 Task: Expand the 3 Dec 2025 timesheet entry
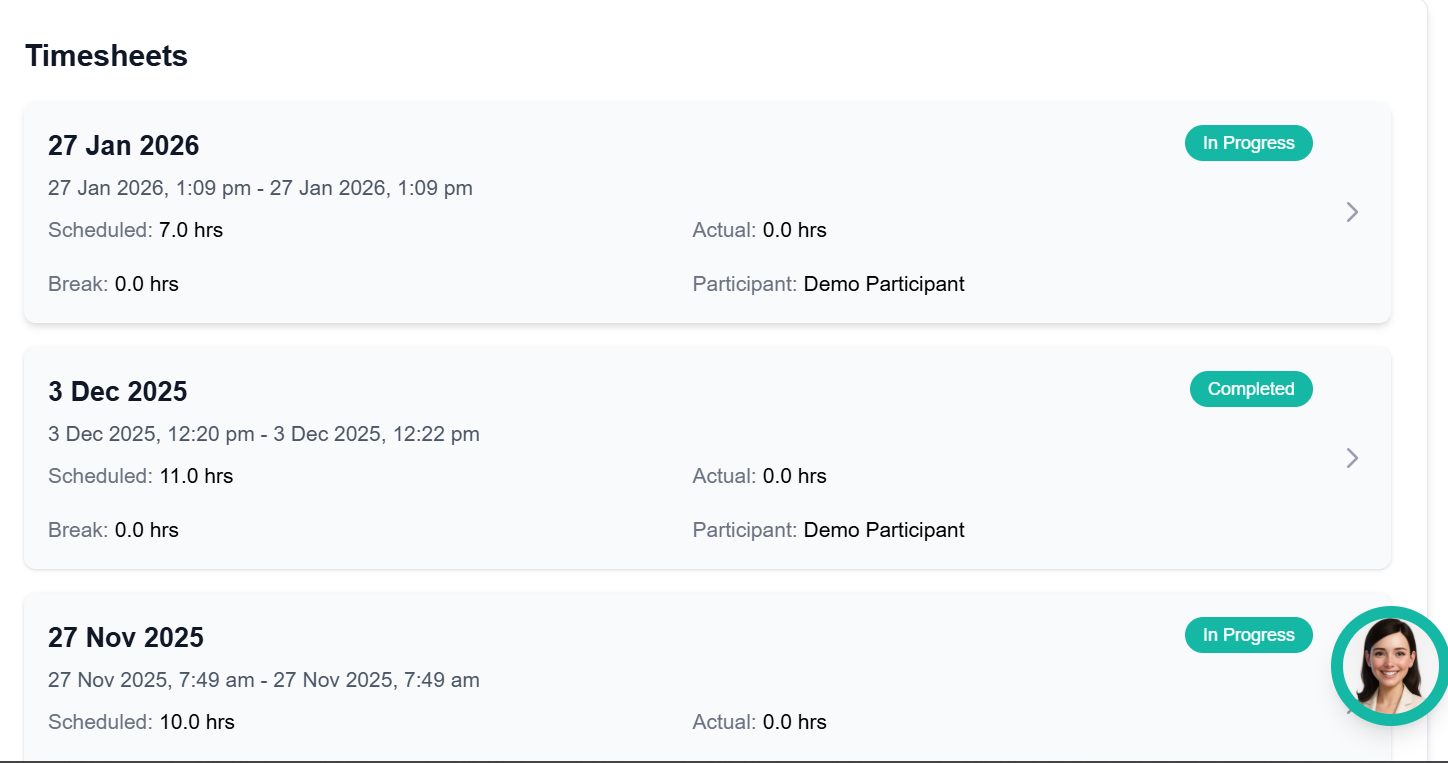tap(1352, 458)
